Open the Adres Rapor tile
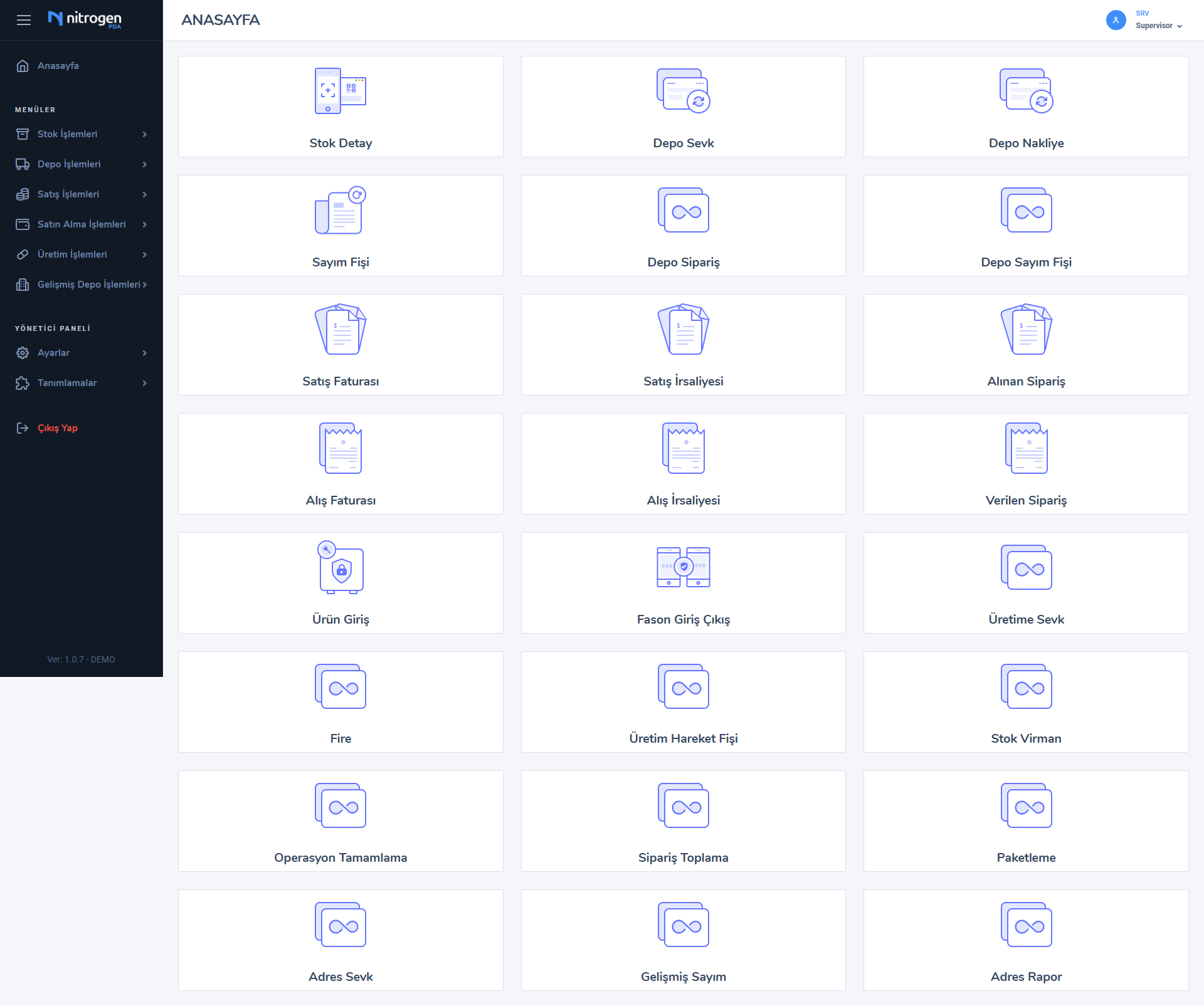1204x1006 pixels. (x=1026, y=940)
